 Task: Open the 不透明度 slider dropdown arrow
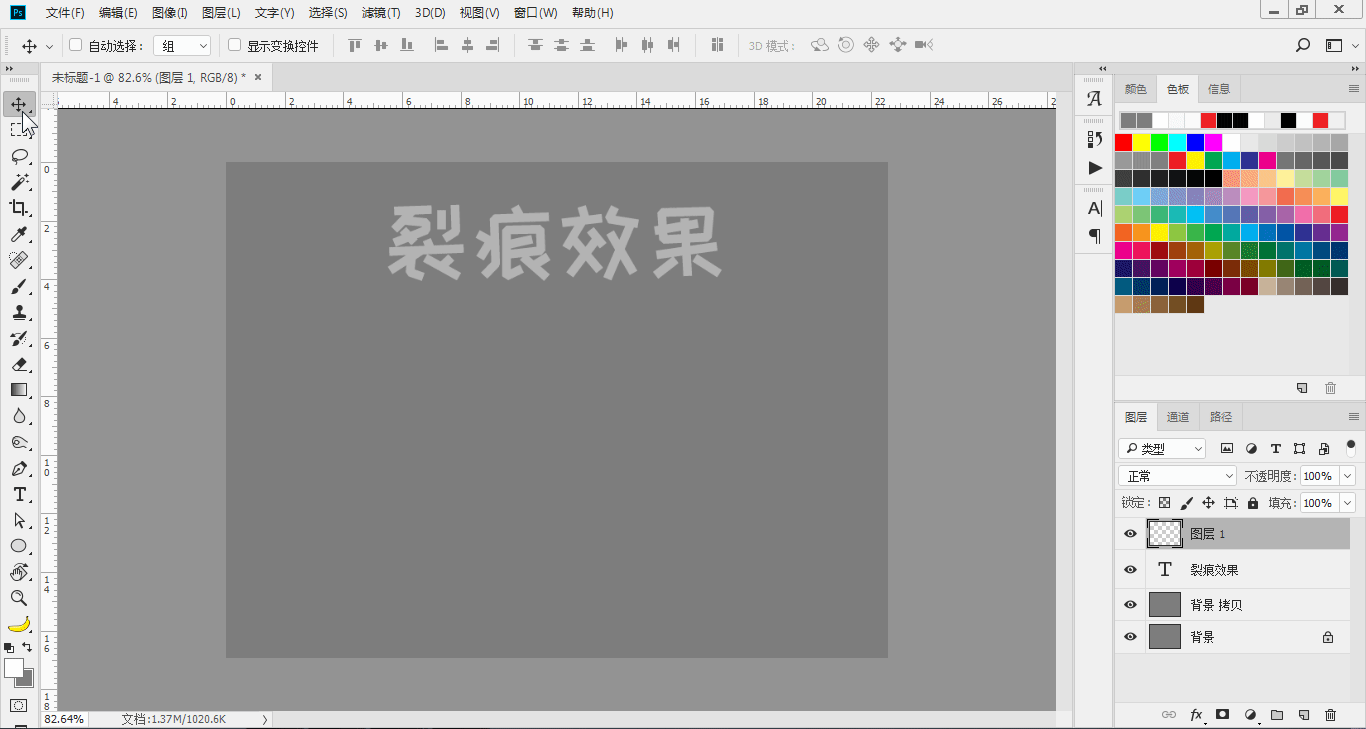click(x=1348, y=476)
